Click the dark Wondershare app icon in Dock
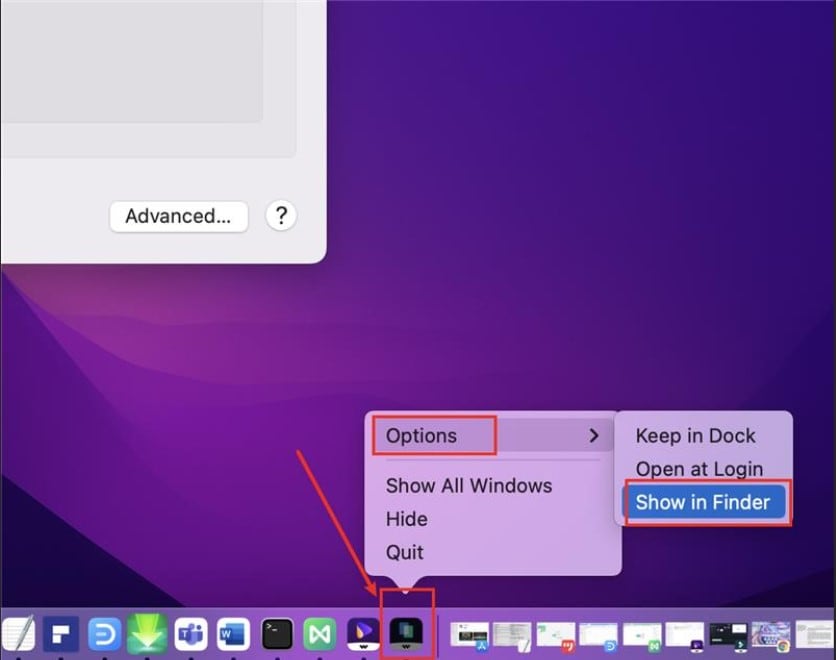The height and width of the screenshot is (660, 836). click(x=406, y=634)
